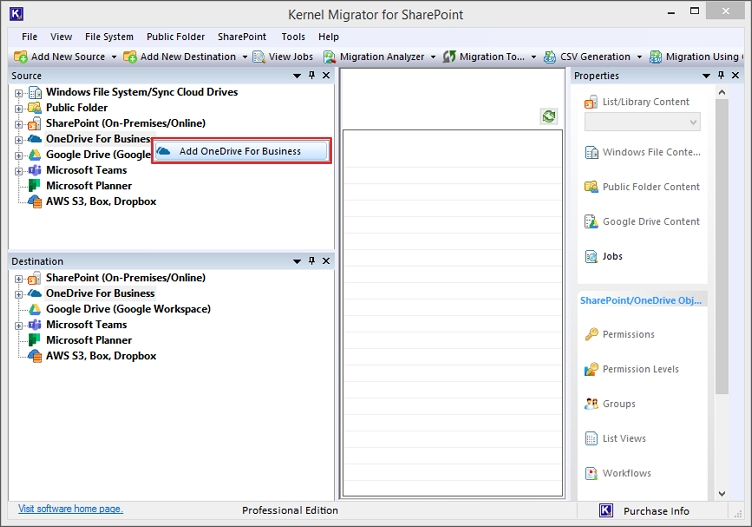
Task: Choose Add OneDrive For Business from context menu
Action: (x=241, y=151)
